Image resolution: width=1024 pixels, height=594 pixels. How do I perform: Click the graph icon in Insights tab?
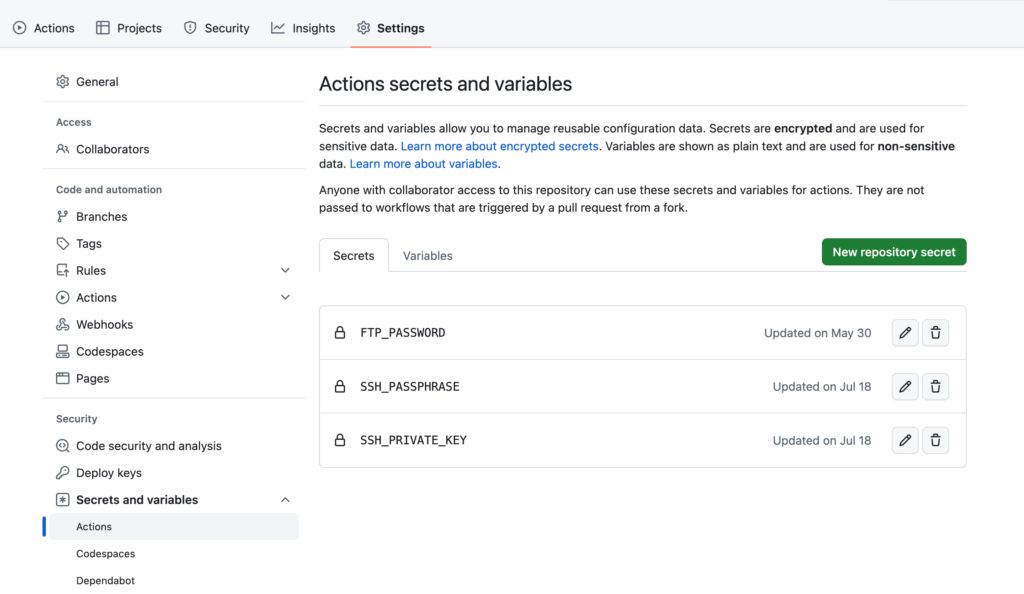(278, 27)
